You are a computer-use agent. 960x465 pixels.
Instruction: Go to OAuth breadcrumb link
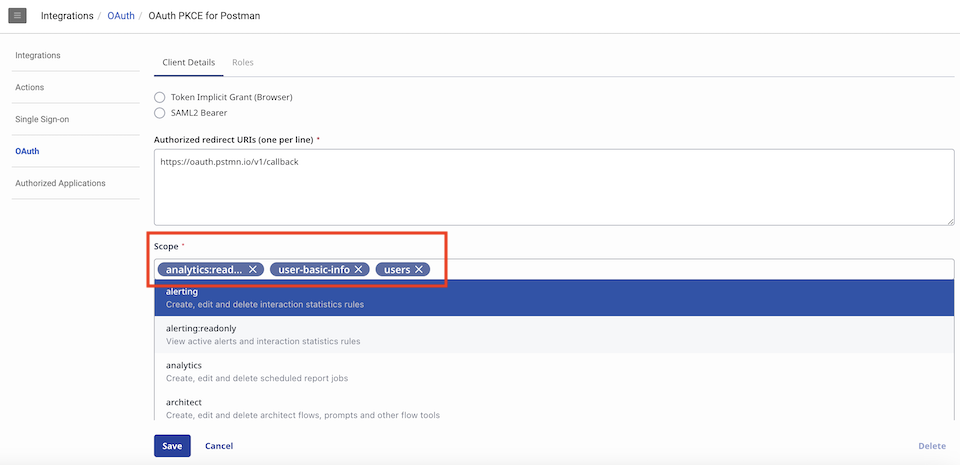pos(121,16)
